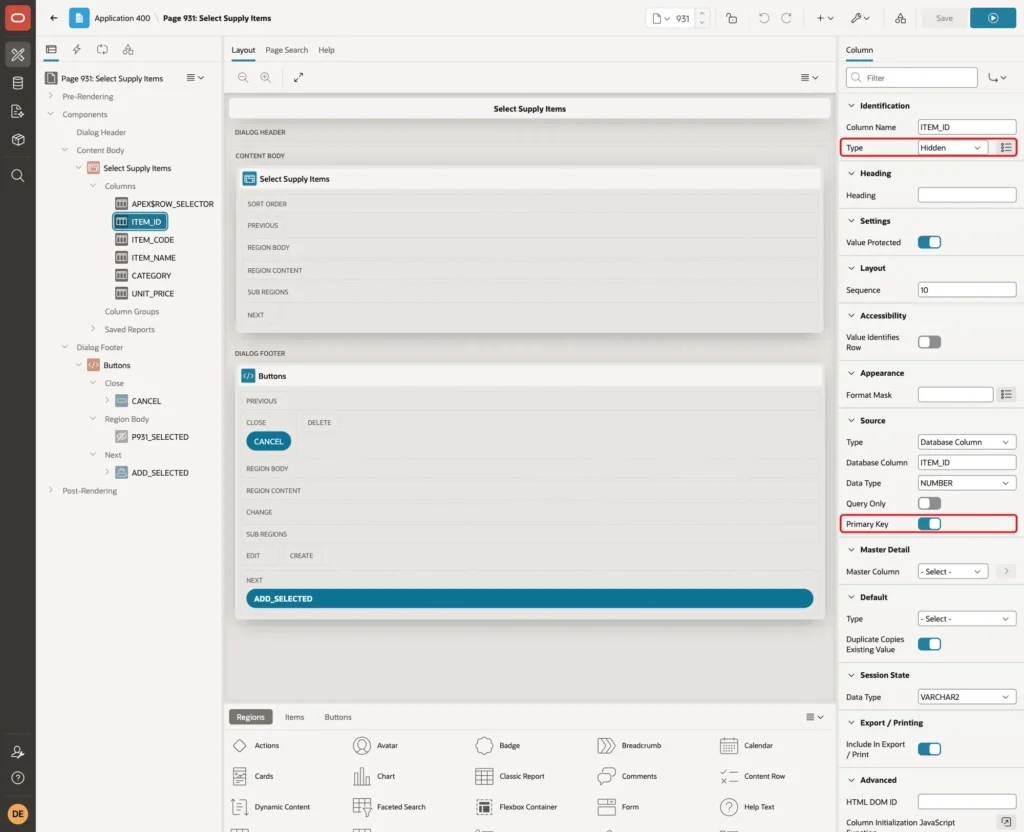This screenshot has height=832, width=1024.
Task: Toggle Value Identifies Row switch
Action: [929, 342]
